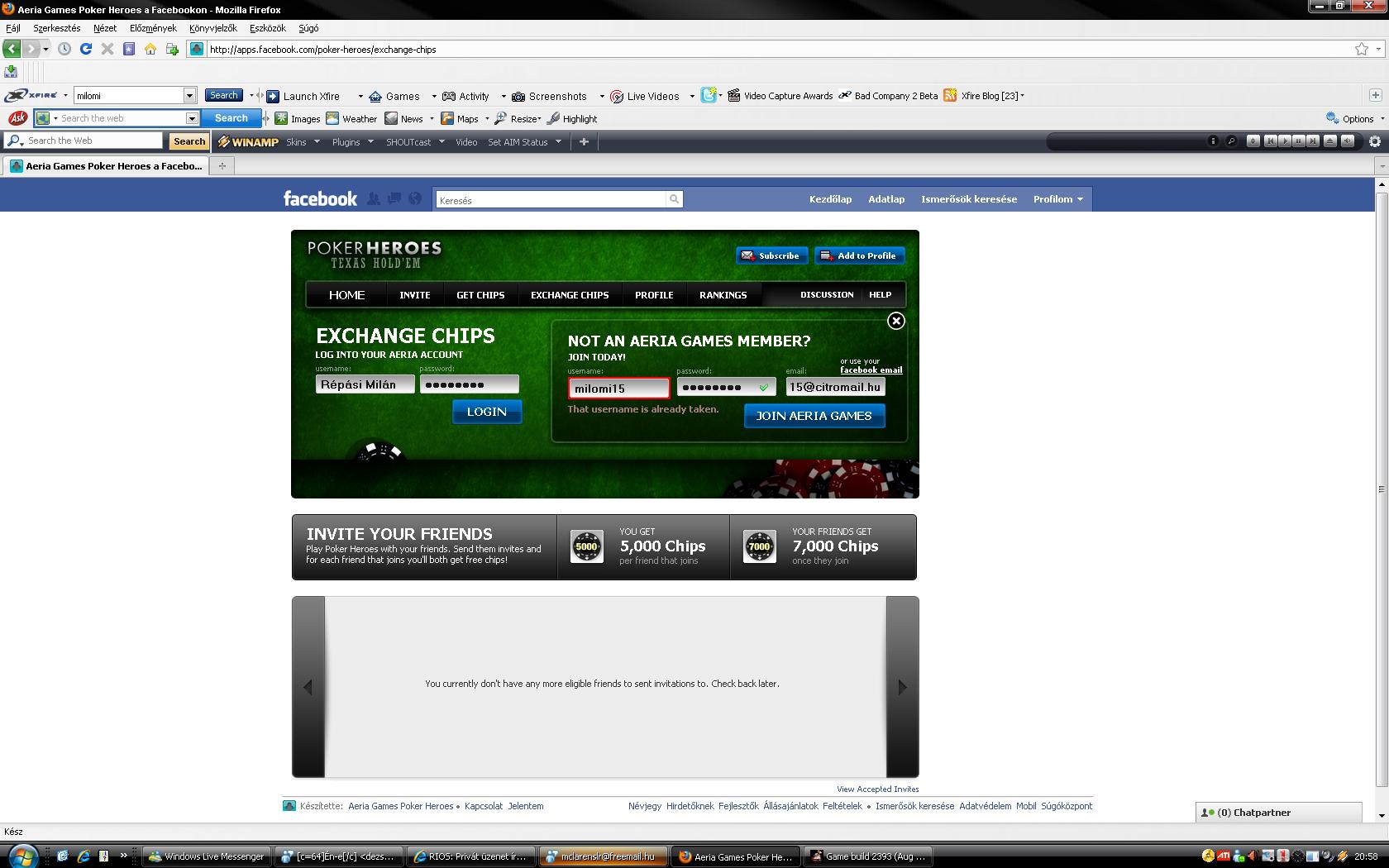Open Xfire Games toolbar item
The width and height of the screenshot is (1389, 868).
click(394, 96)
